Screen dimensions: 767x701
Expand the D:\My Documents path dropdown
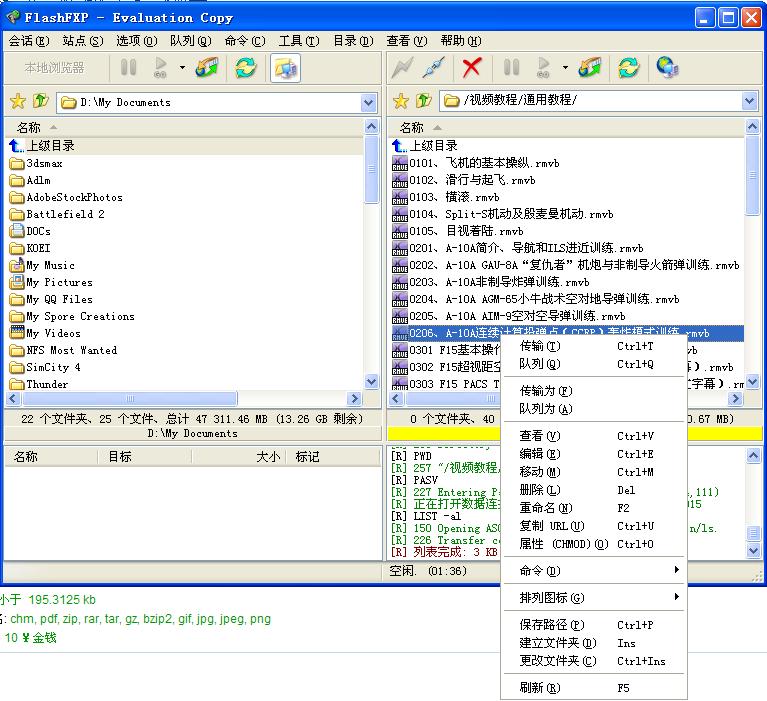tap(369, 103)
